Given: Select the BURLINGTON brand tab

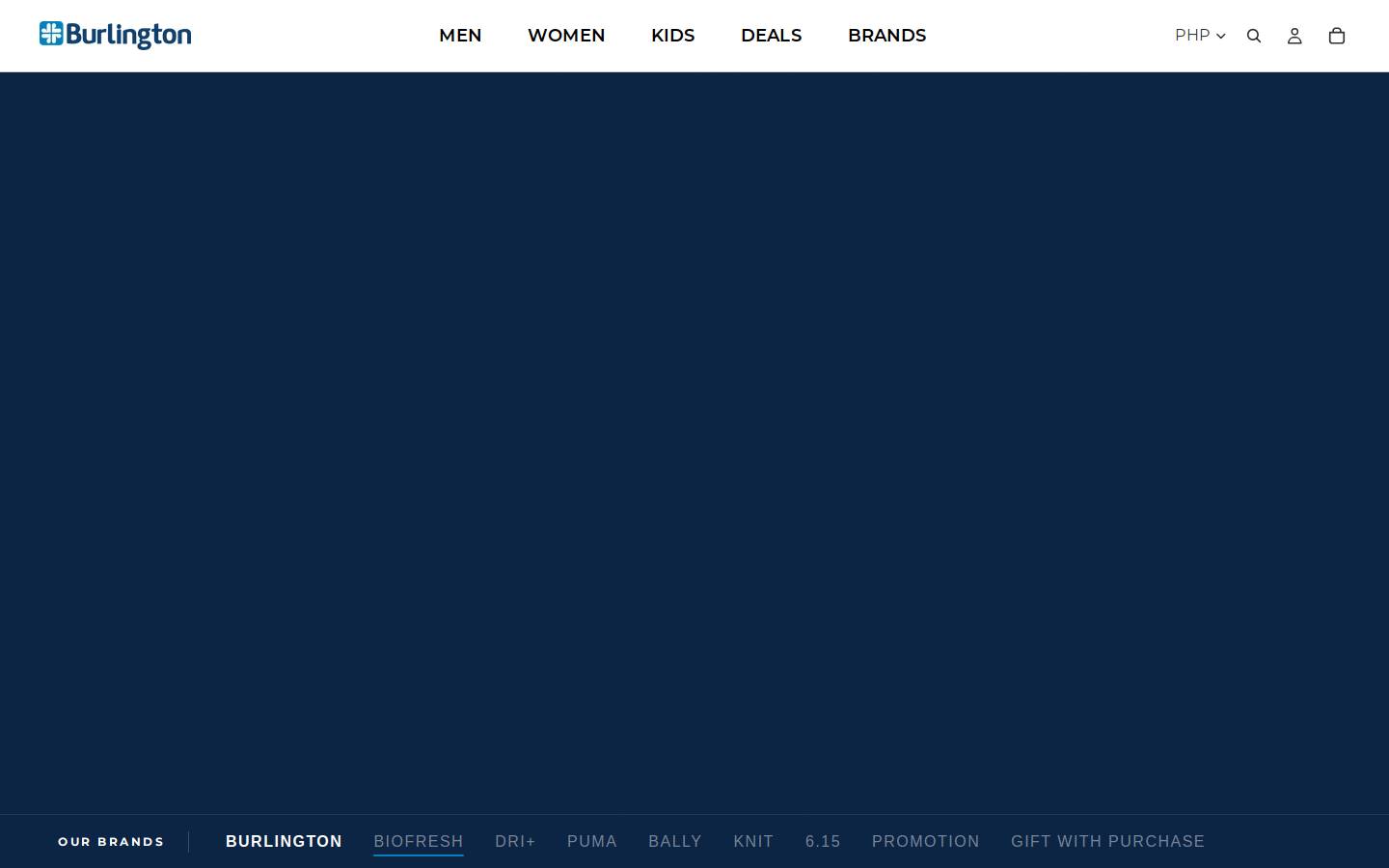Looking at the screenshot, I should coord(284,841).
